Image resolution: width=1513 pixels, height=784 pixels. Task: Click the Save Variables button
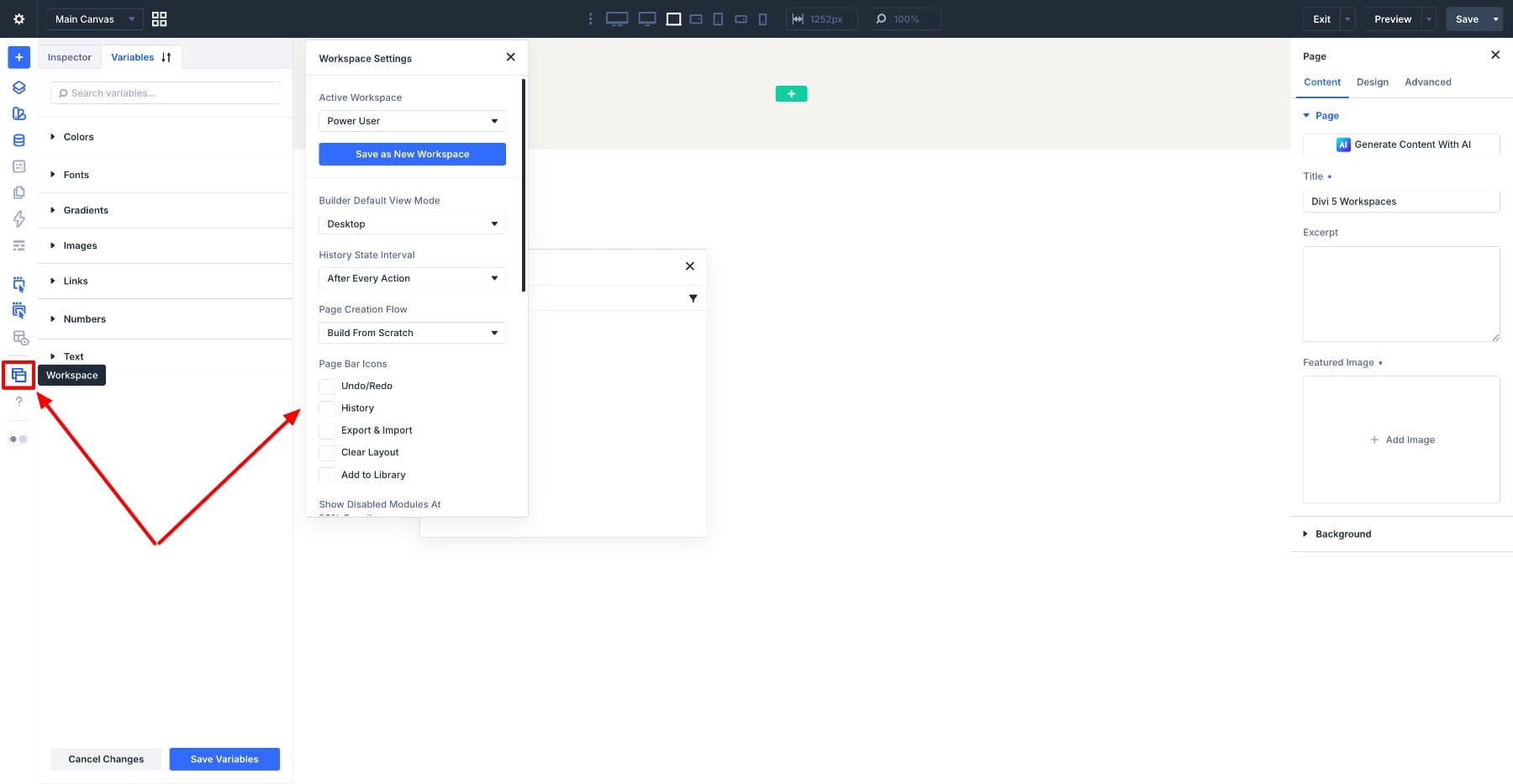[224, 759]
